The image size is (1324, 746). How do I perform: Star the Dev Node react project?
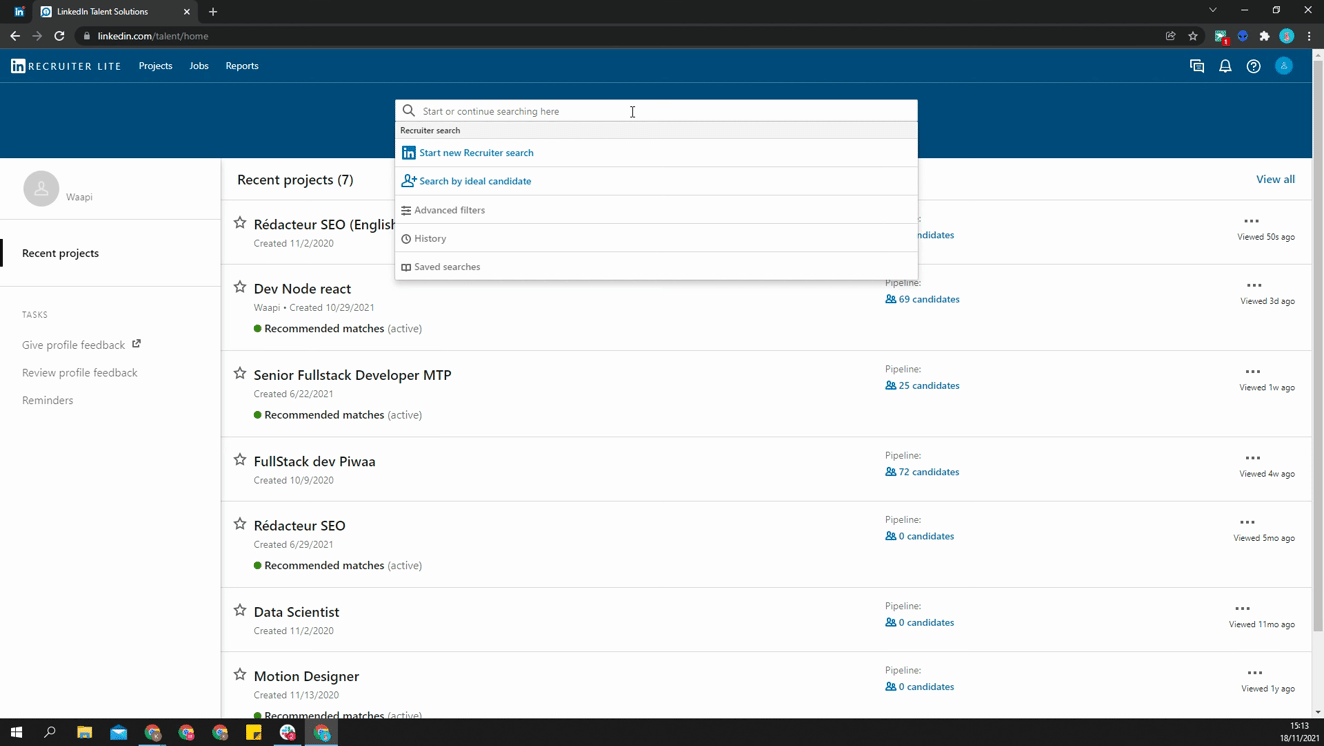coord(240,287)
